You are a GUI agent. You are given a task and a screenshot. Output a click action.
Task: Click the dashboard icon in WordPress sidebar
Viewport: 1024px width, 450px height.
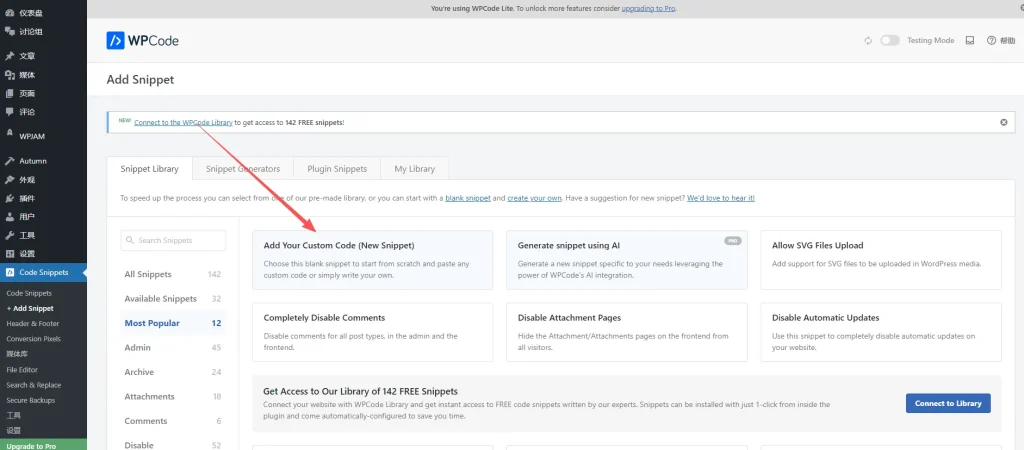[x=10, y=13]
